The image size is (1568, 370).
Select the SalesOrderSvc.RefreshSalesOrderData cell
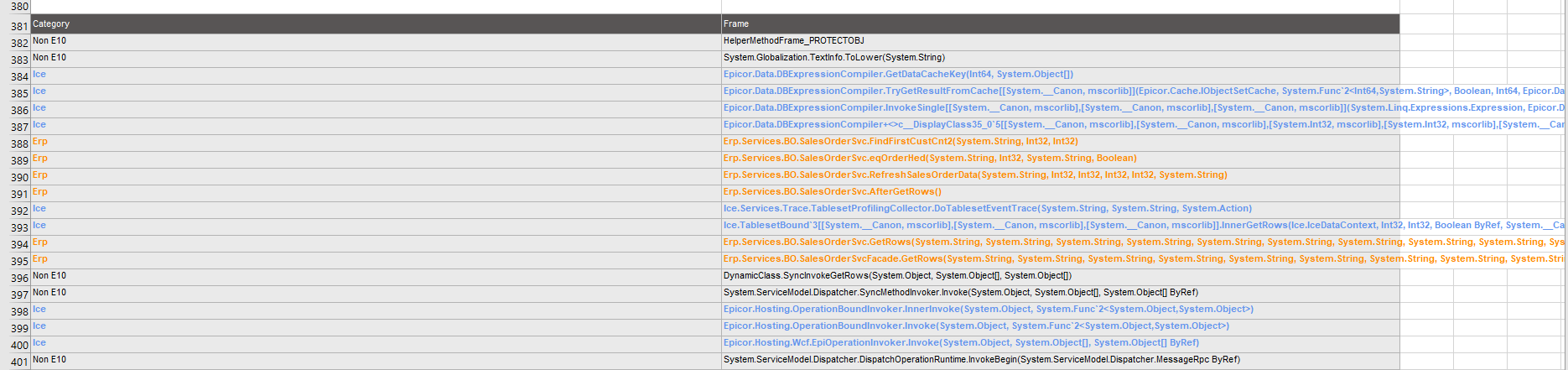1060,175
